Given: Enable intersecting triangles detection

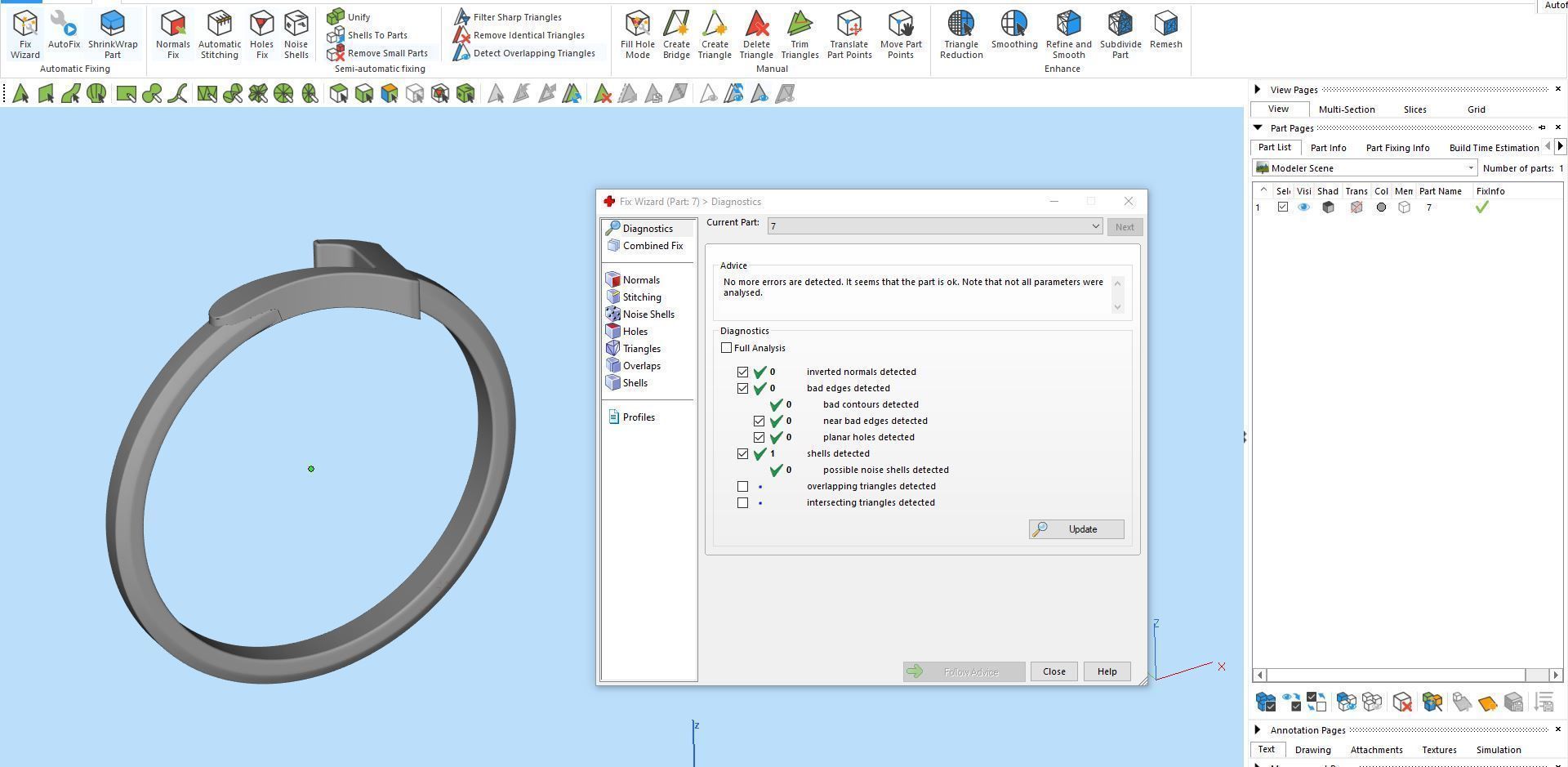Looking at the screenshot, I should [742, 502].
